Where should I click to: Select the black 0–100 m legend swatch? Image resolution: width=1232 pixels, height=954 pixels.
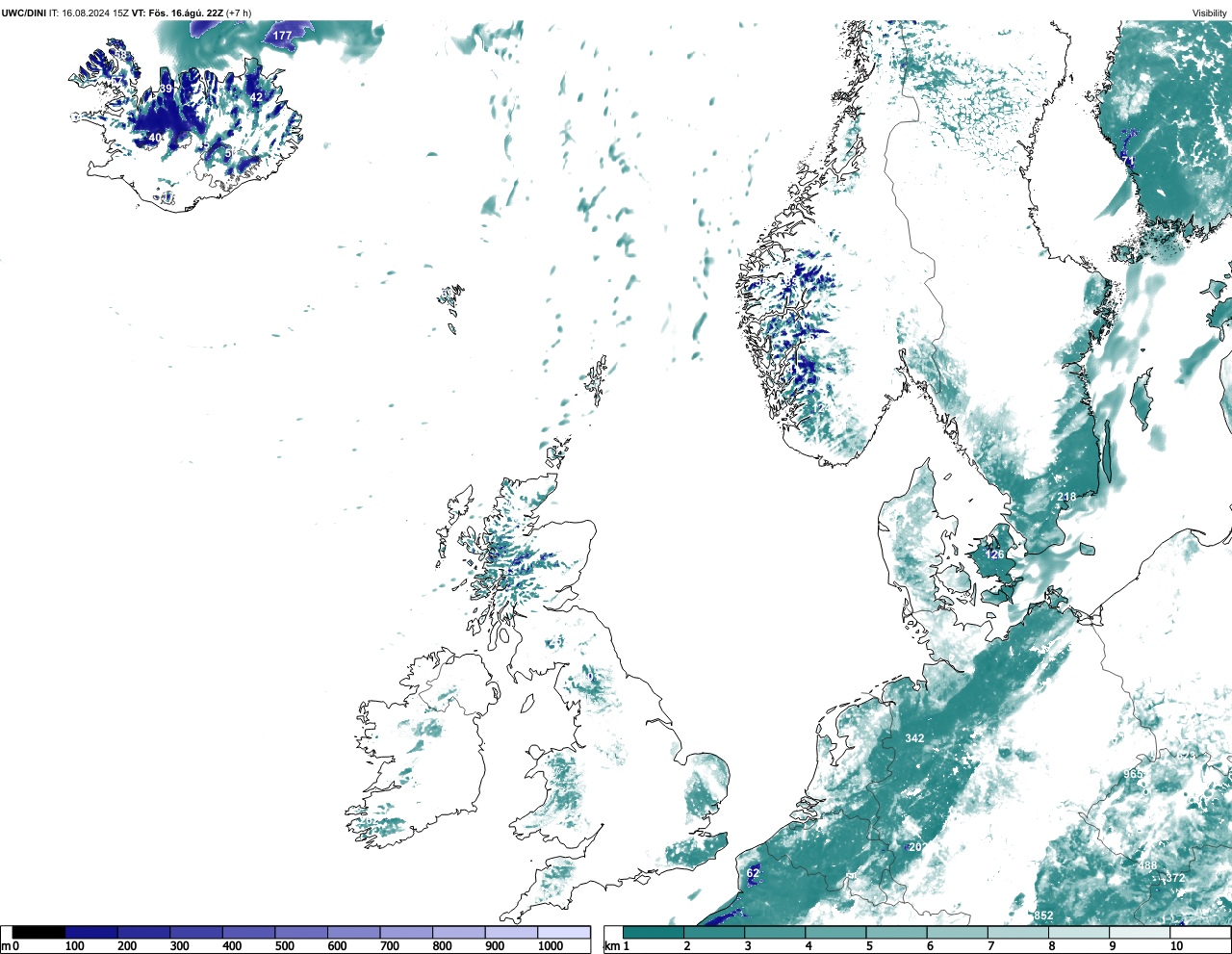[38, 932]
